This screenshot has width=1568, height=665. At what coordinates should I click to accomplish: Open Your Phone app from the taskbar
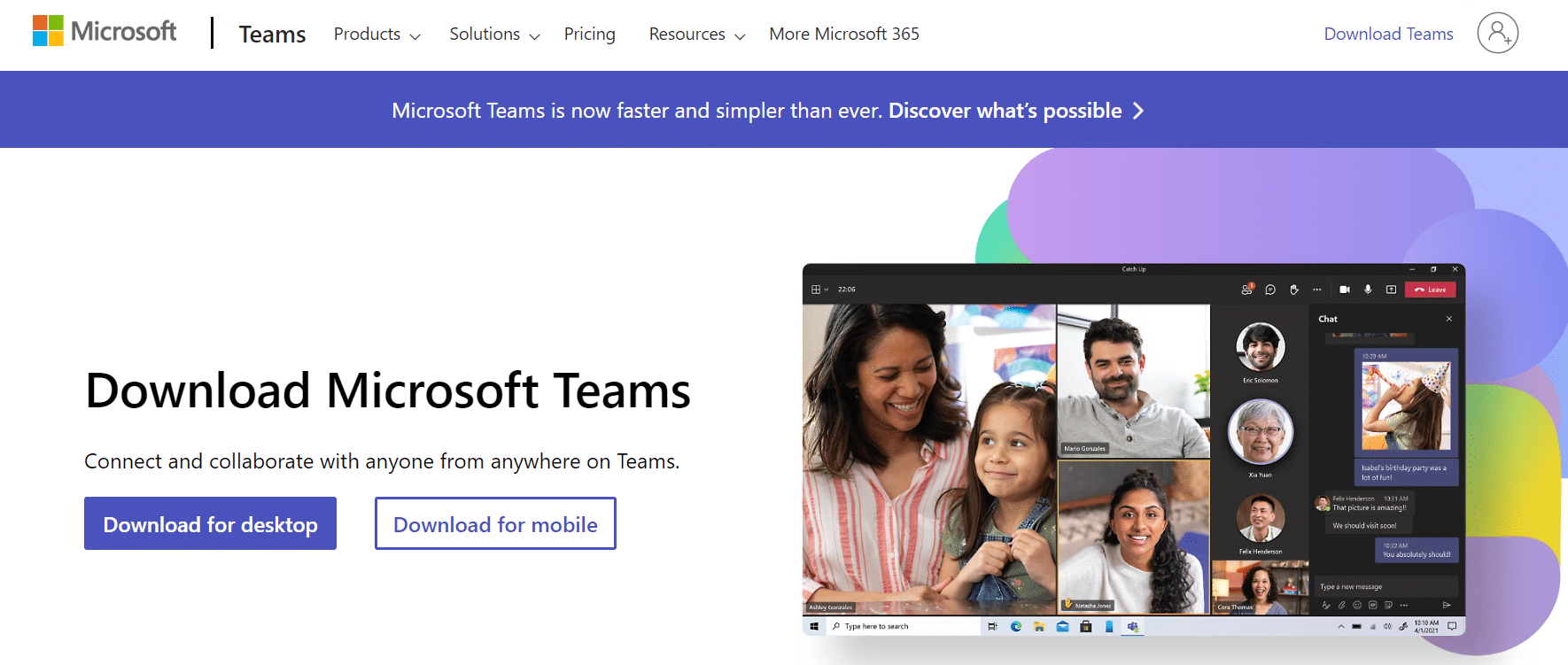[1109, 626]
